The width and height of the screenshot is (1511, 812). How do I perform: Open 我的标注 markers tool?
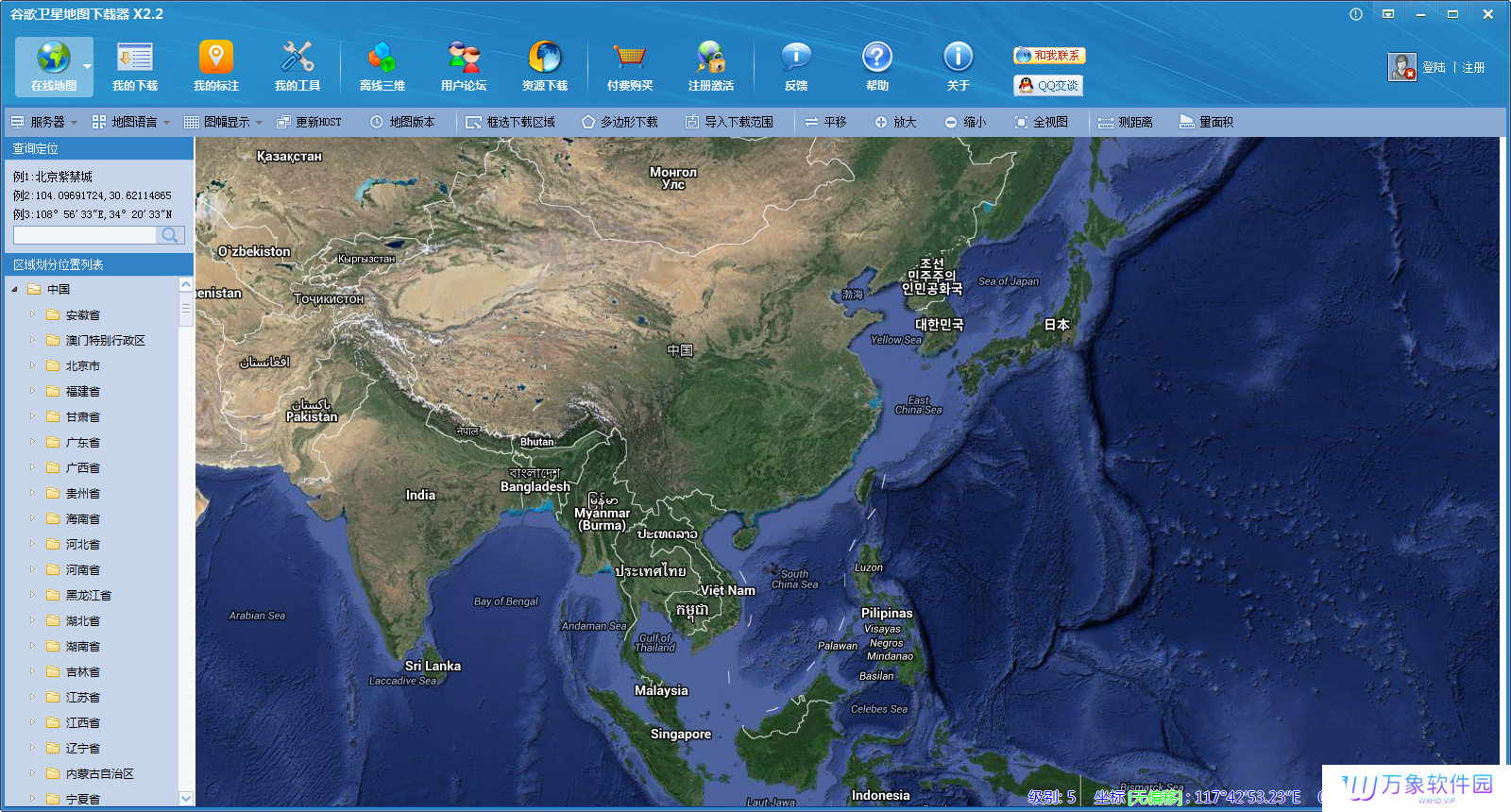point(216,66)
